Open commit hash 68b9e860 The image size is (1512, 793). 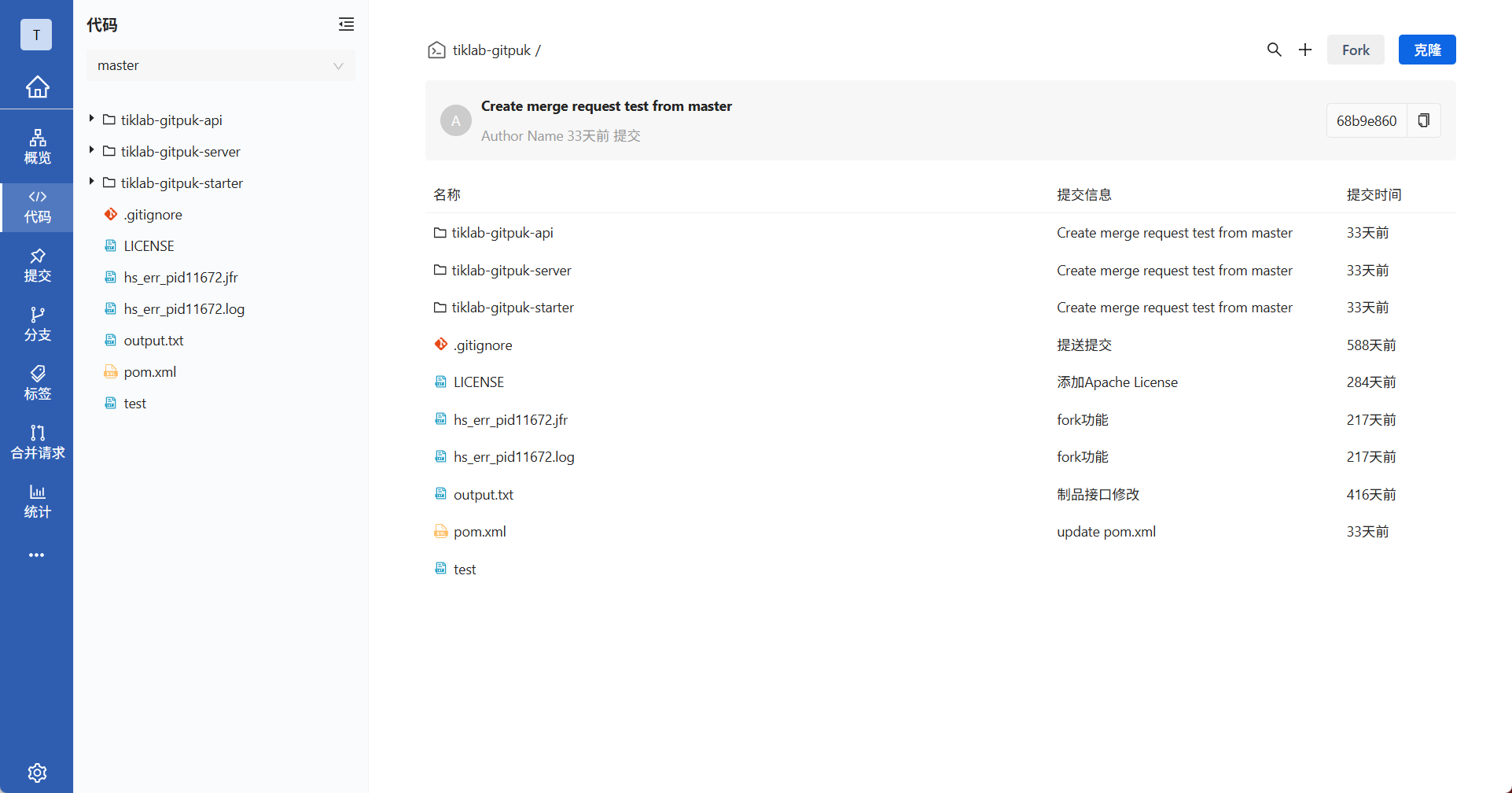pyautogui.click(x=1367, y=120)
